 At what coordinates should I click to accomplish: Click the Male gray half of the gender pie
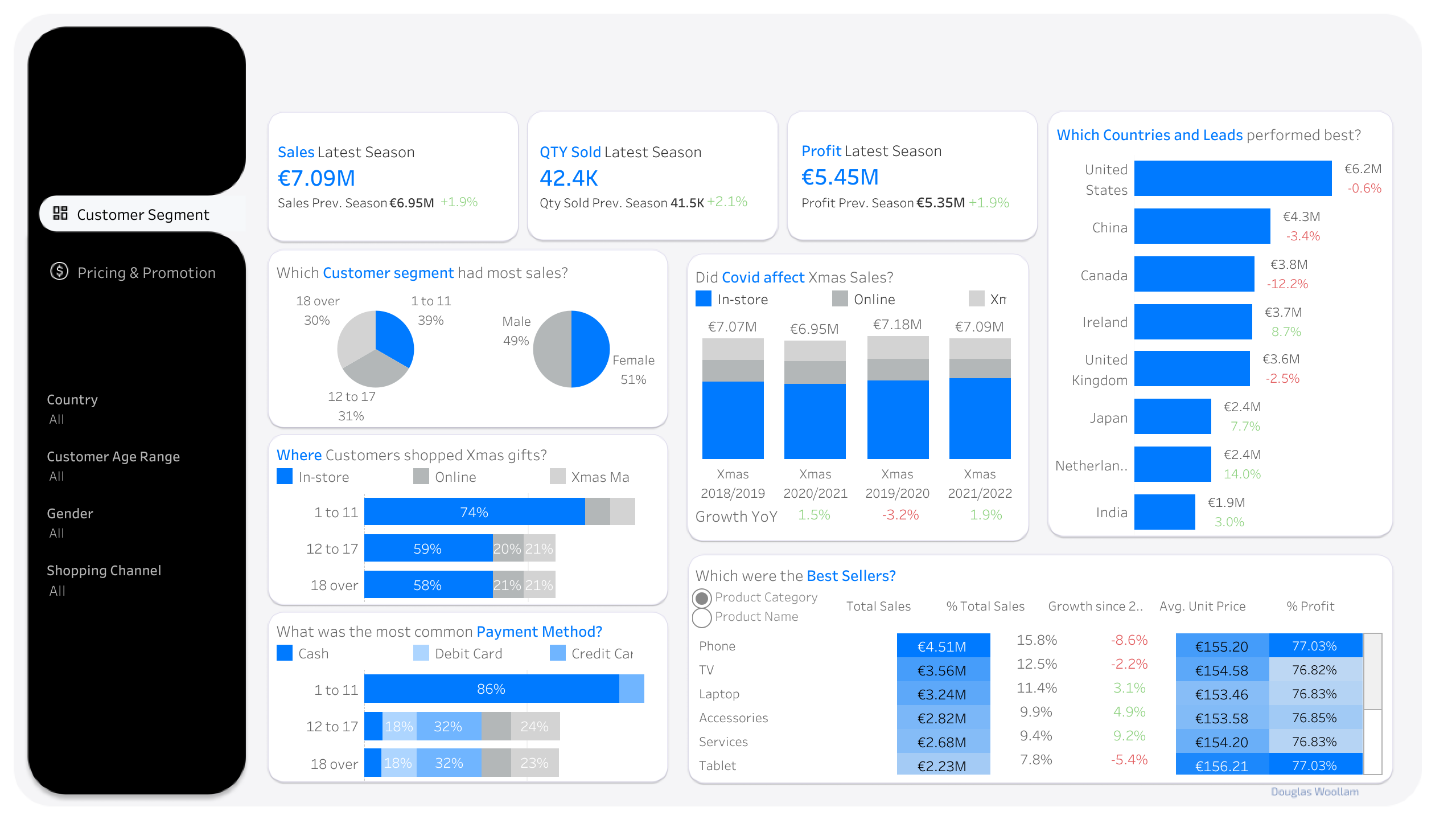pyautogui.click(x=552, y=349)
